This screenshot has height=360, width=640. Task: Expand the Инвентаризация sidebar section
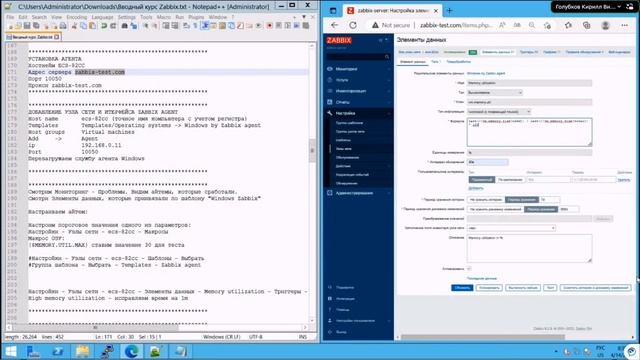coord(358,91)
